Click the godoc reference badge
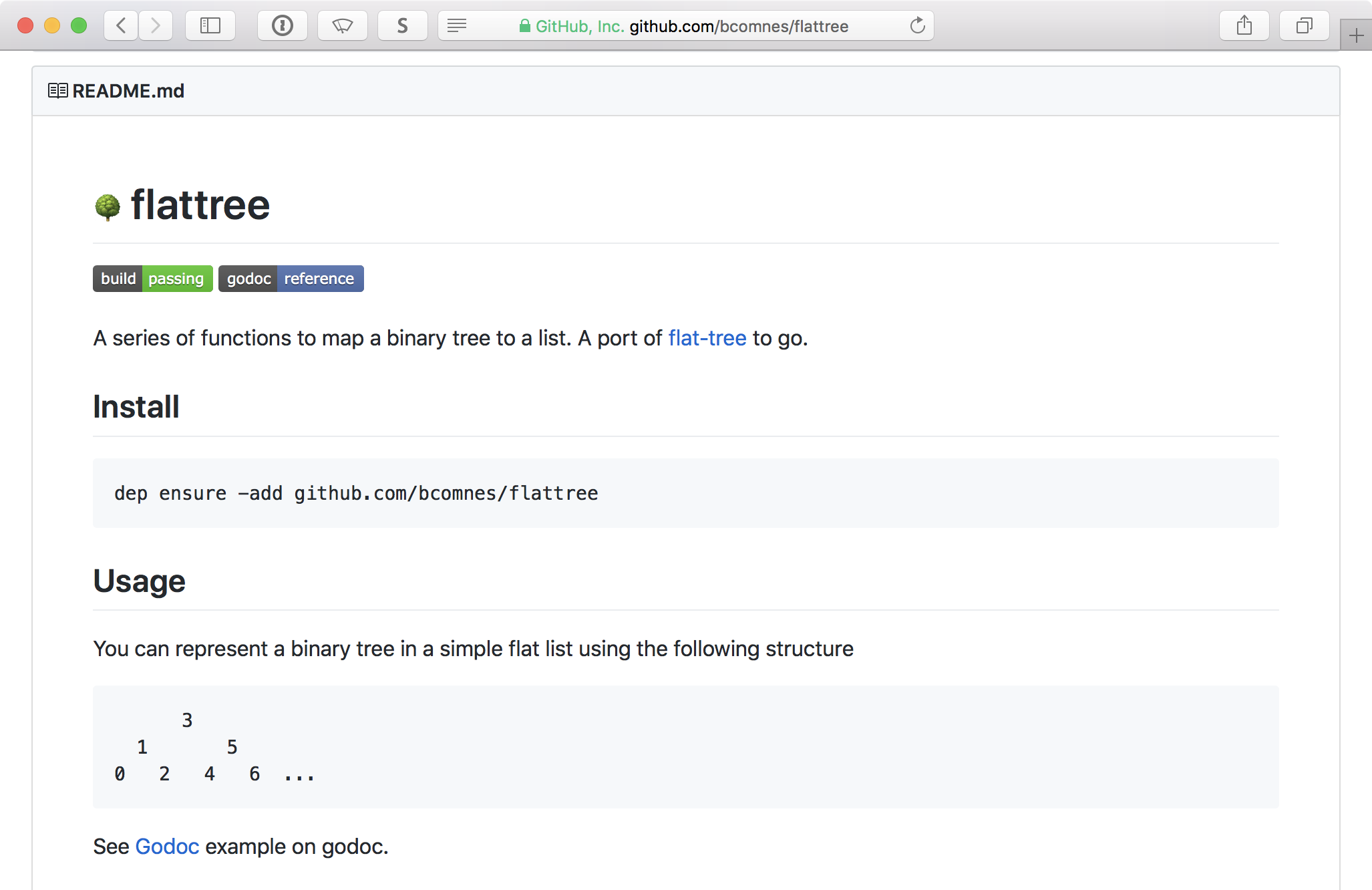The height and width of the screenshot is (890, 1372). point(290,278)
